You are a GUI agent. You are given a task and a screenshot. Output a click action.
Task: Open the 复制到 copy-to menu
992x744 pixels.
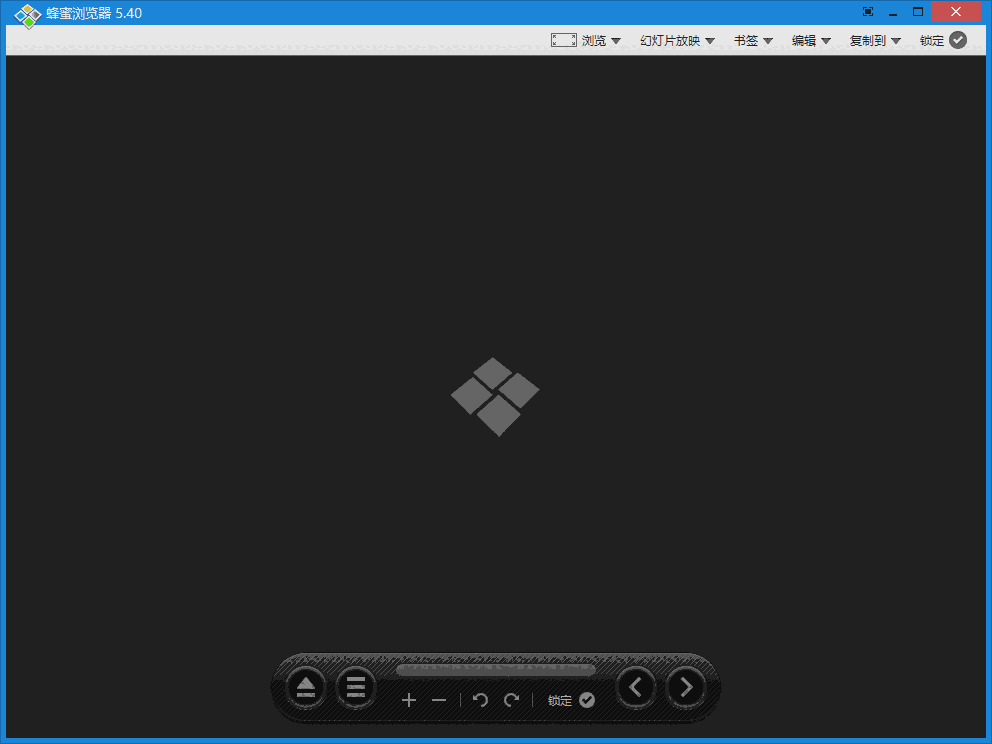point(872,40)
